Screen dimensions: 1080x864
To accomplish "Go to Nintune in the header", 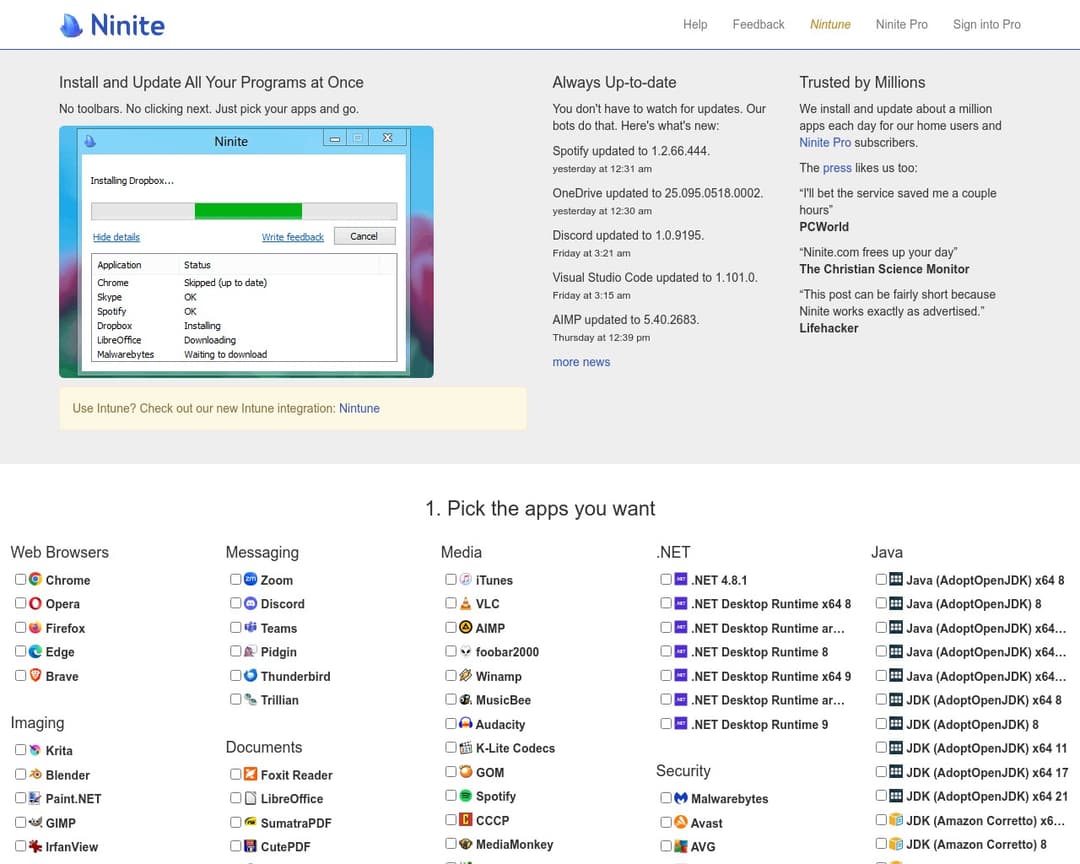I will click(x=830, y=24).
